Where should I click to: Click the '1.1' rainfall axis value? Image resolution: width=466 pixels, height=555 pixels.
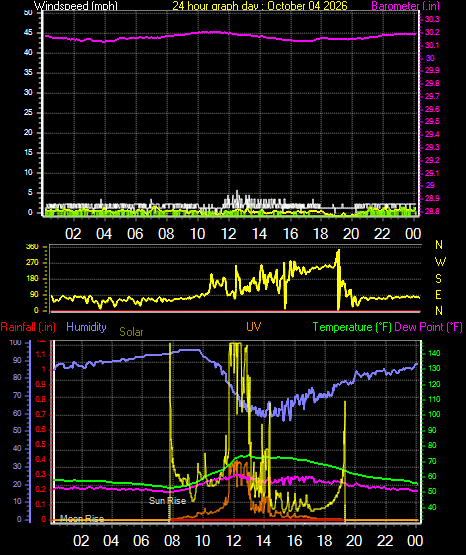pos(41,354)
